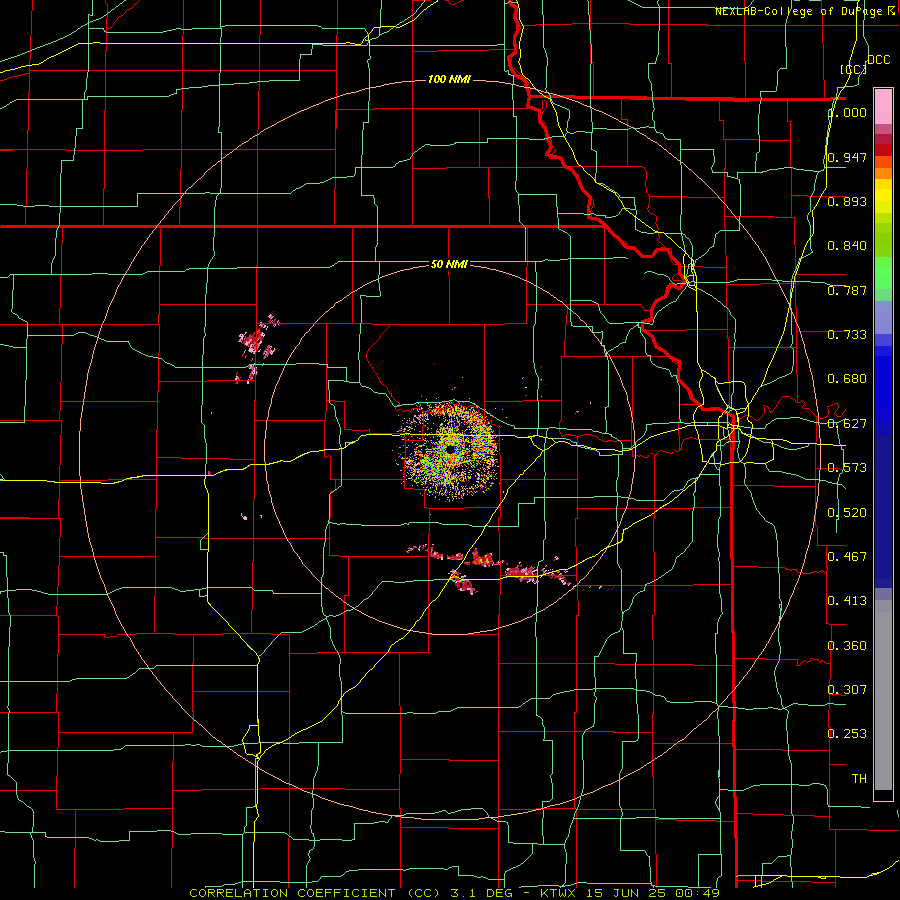Click the NEXLAB-College of DuPage credit text
The width and height of the screenshot is (900, 900).
tap(805, 11)
